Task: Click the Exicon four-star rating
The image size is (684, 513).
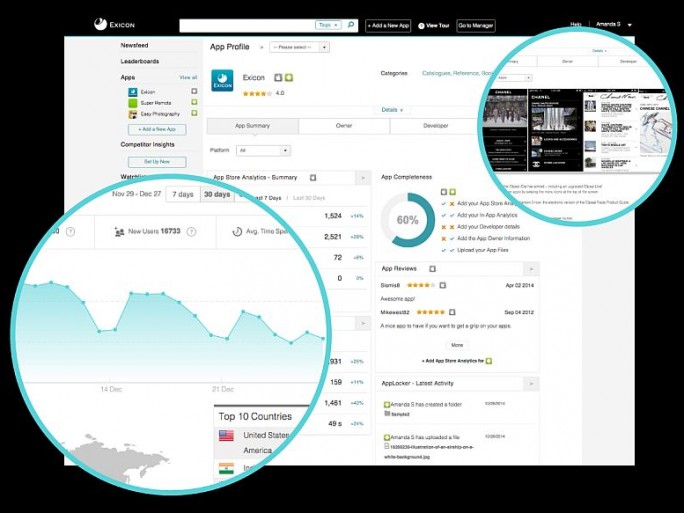Action: (257, 93)
